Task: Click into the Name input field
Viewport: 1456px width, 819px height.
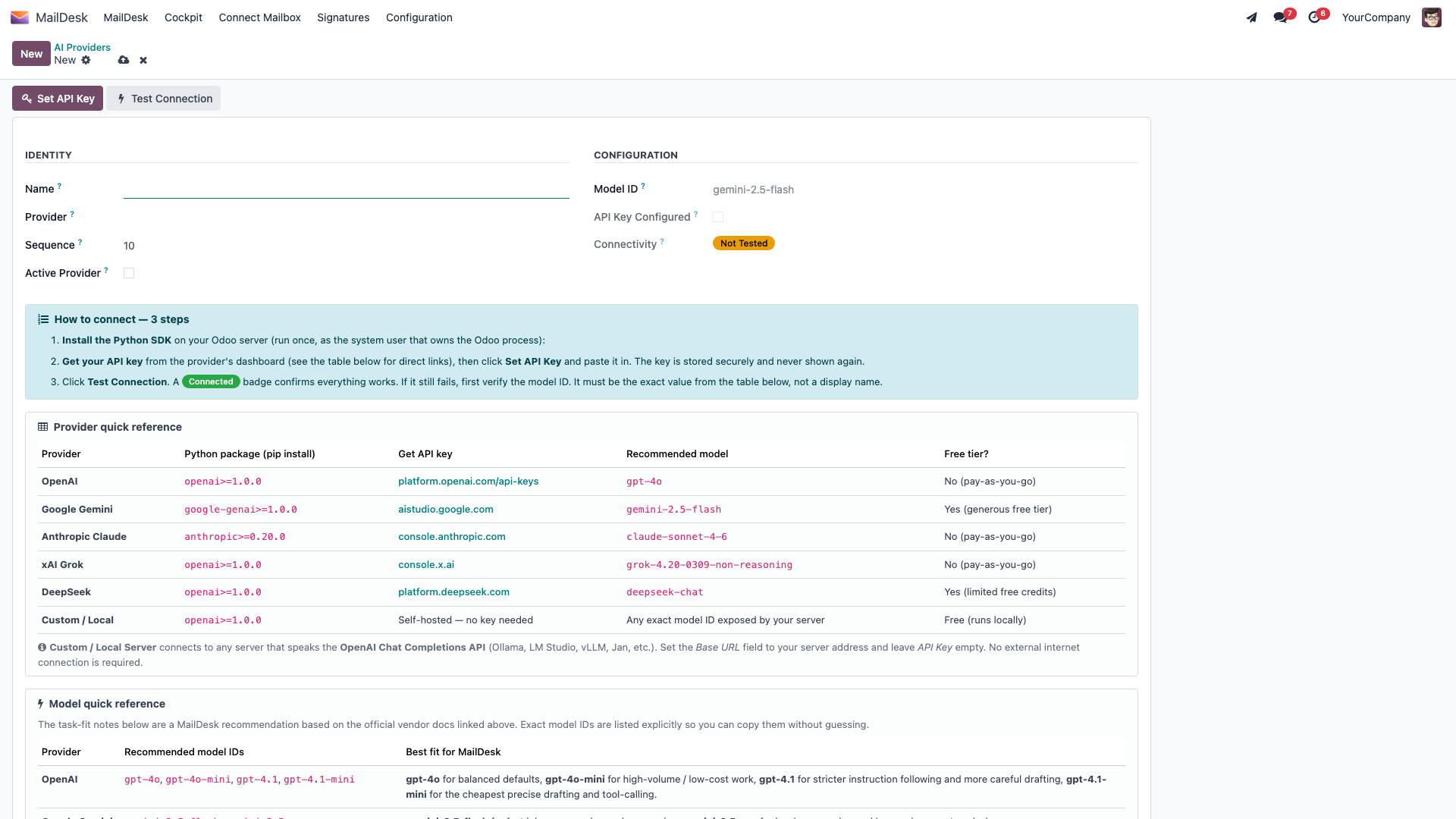Action: pyautogui.click(x=346, y=189)
